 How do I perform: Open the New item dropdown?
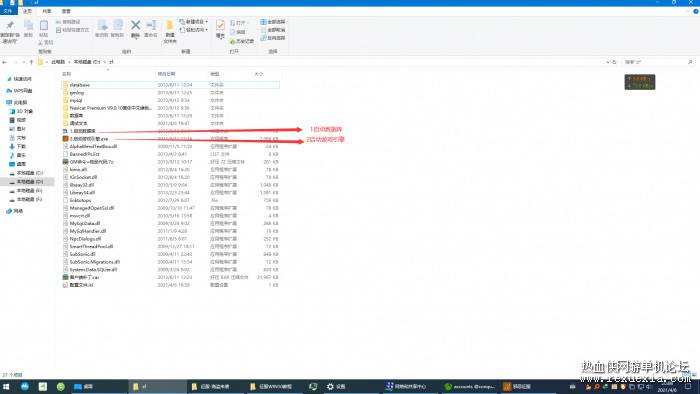[193, 21]
